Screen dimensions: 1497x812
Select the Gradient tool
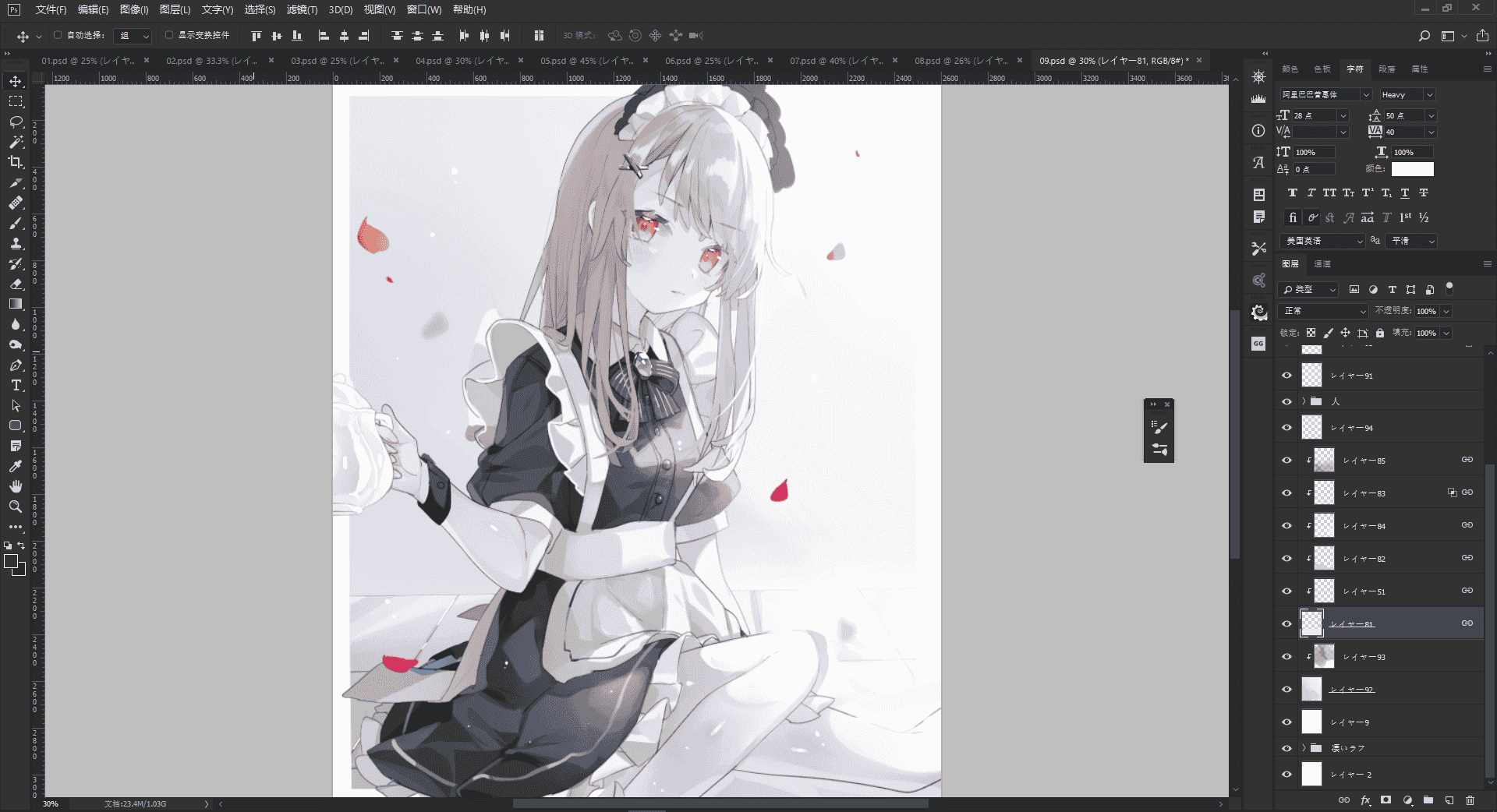coord(16,304)
